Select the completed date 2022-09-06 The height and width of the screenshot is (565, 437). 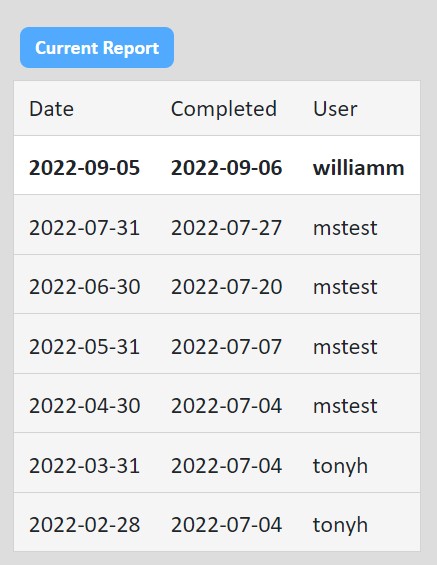(x=226, y=168)
